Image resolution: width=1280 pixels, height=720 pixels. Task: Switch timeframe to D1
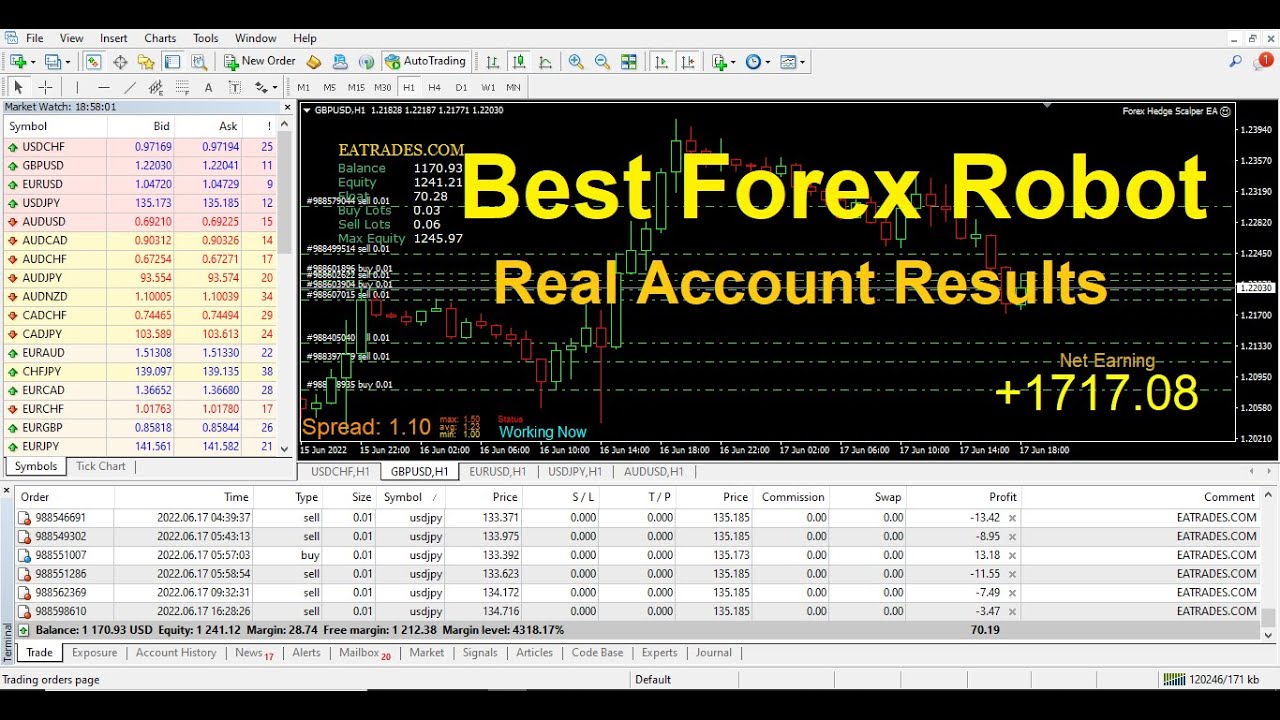[461, 87]
